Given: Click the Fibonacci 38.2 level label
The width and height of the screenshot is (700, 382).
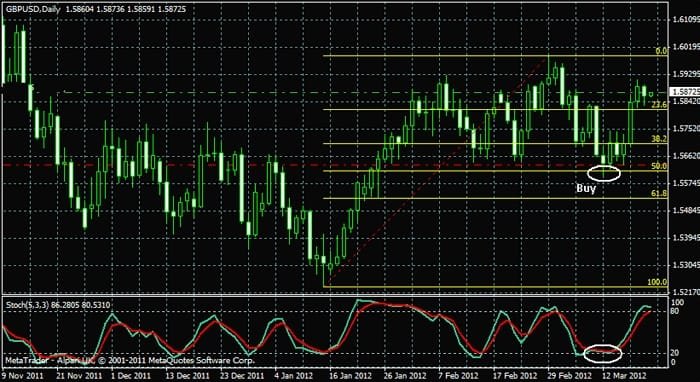Looking at the screenshot, I should coord(660,139).
